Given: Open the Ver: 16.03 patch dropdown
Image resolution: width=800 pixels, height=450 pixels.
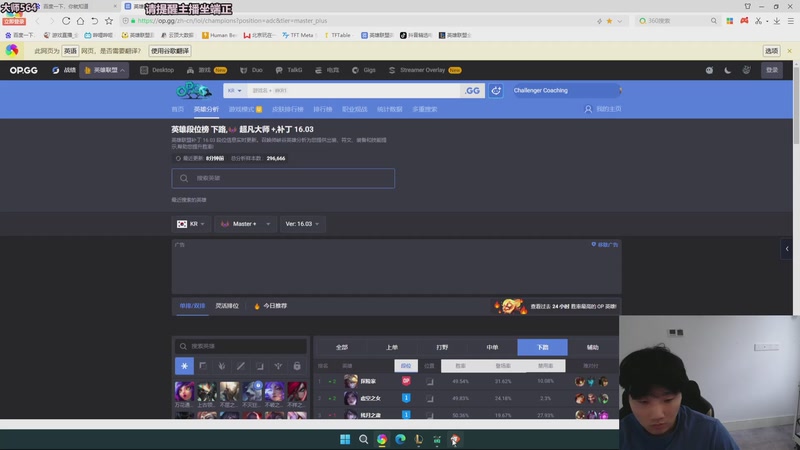Looking at the screenshot, I should click(x=303, y=224).
